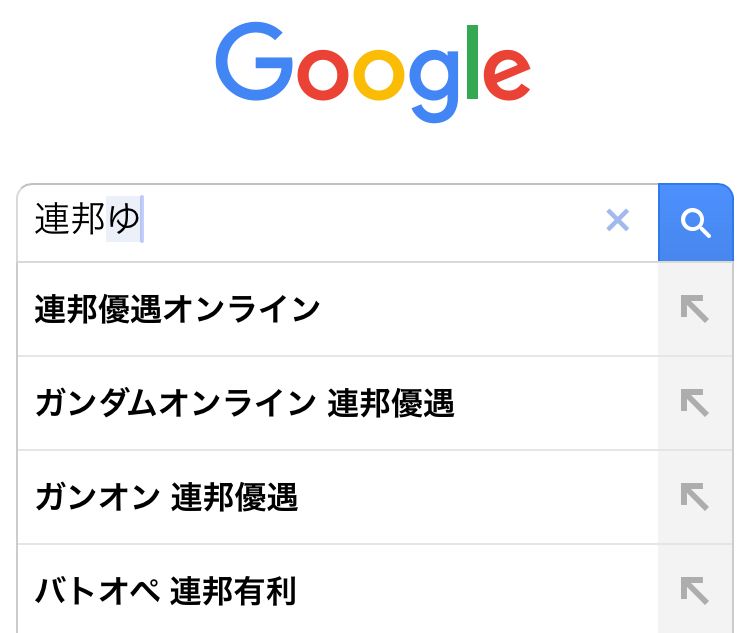Insert ガンオン 連邦優遇 via its arrow icon
This screenshot has height=633, width=750.
pyautogui.click(x=694, y=497)
